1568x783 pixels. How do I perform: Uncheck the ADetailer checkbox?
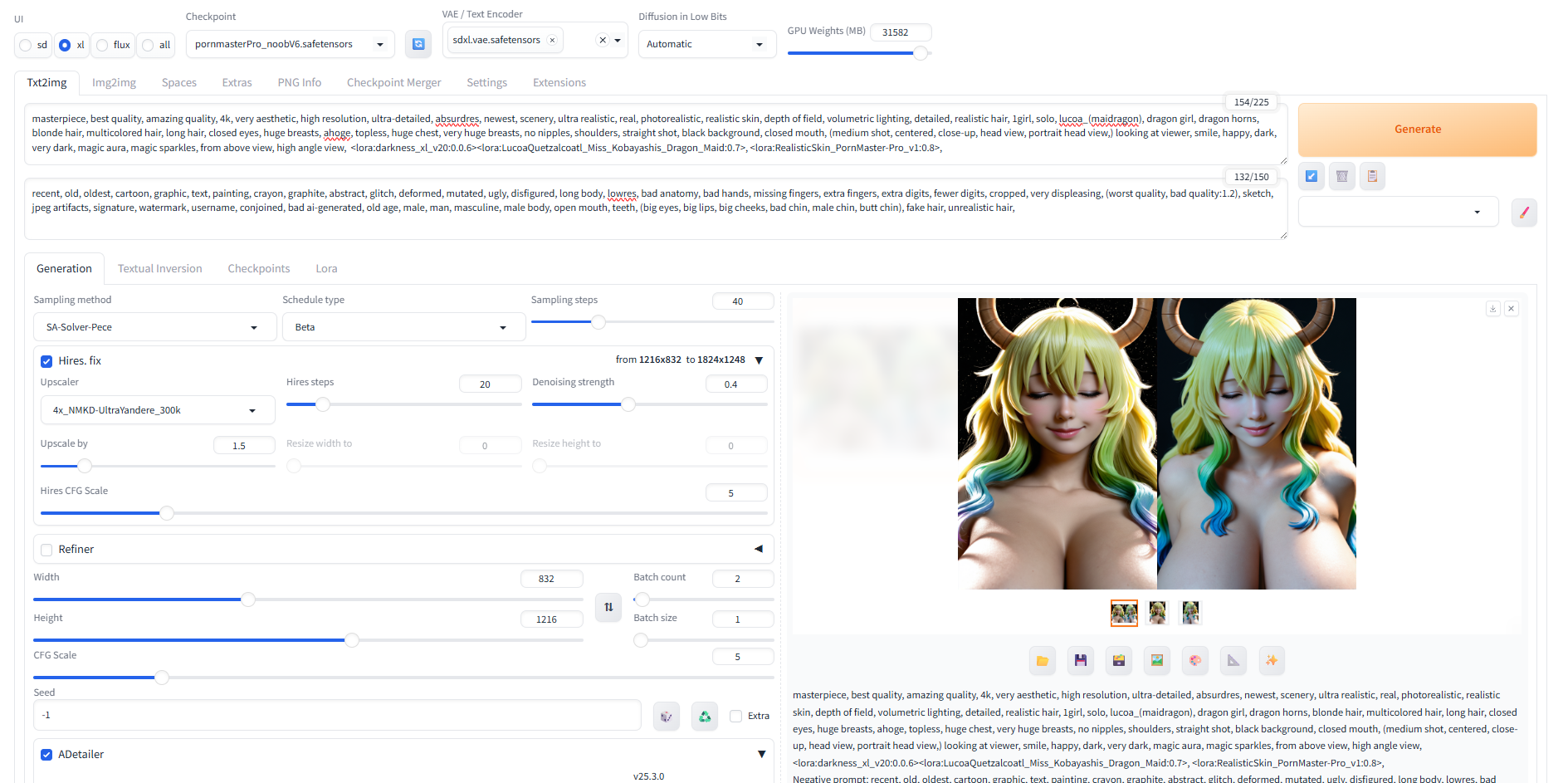pyautogui.click(x=46, y=755)
